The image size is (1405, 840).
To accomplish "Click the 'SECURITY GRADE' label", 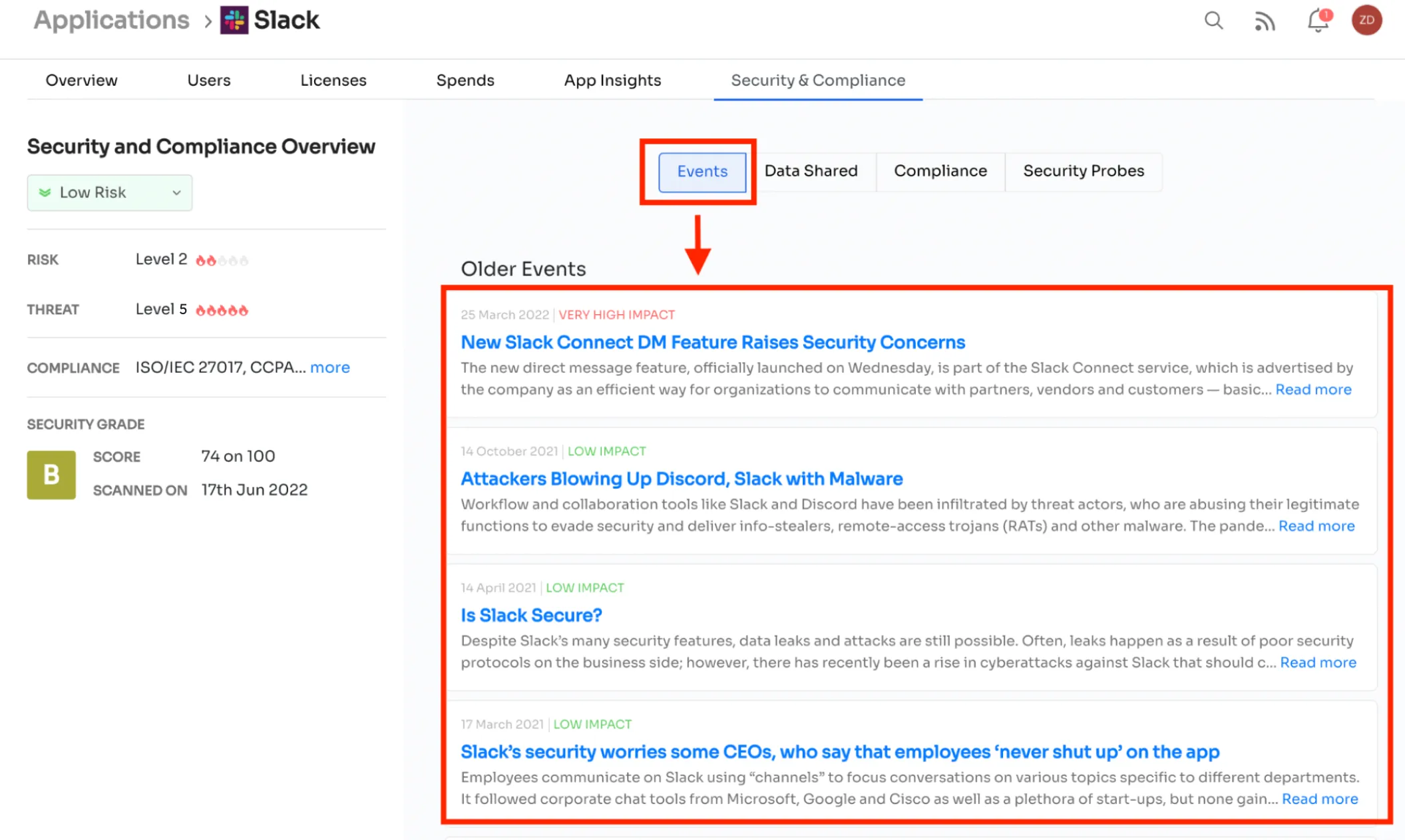I will [x=86, y=425].
